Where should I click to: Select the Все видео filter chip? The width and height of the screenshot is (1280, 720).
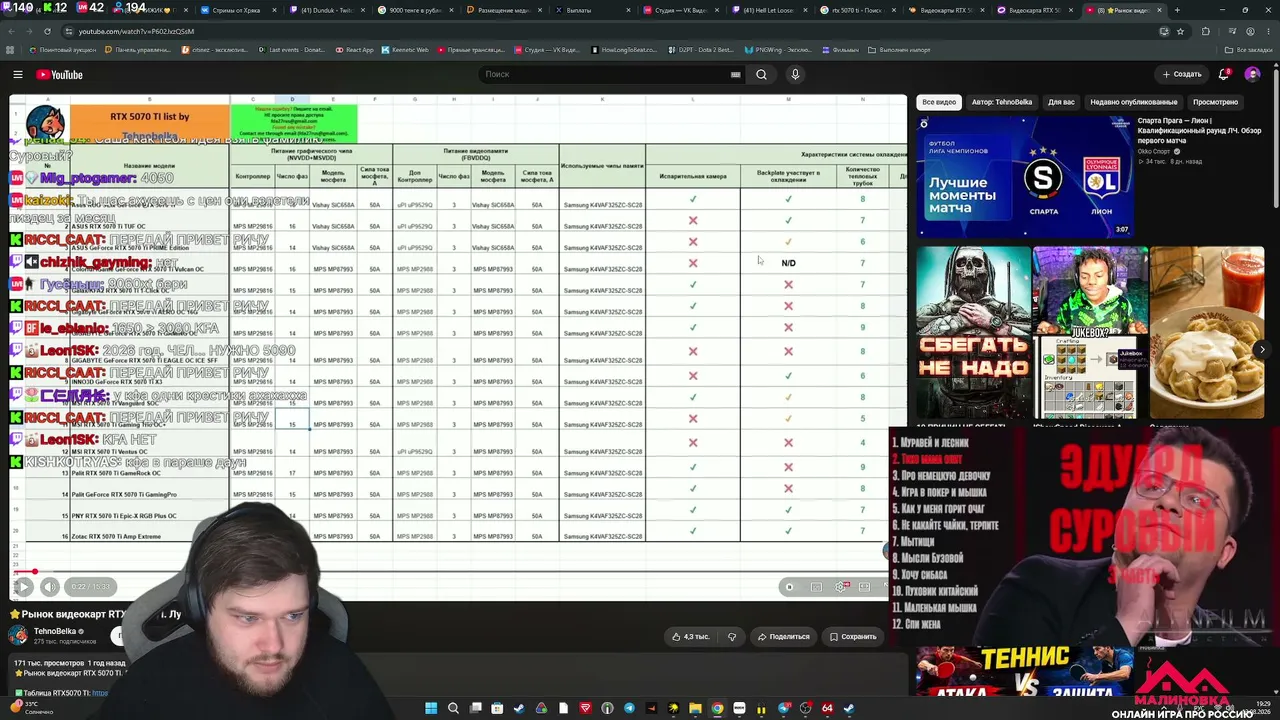(939, 102)
